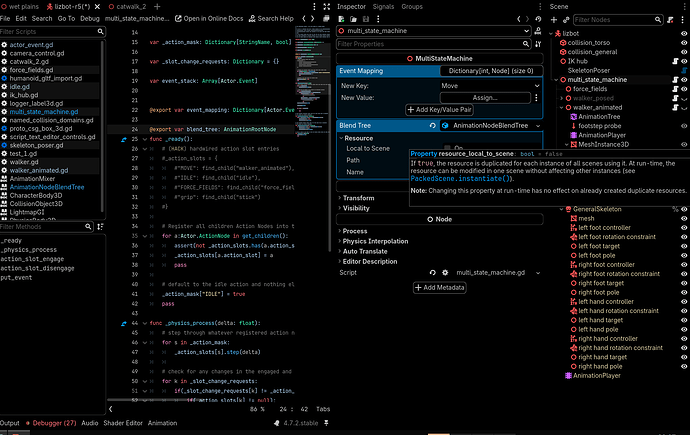The width and height of the screenshot is (690, 435).
Task: Click the Filter Nodes search field
Action: pos(618,20)
